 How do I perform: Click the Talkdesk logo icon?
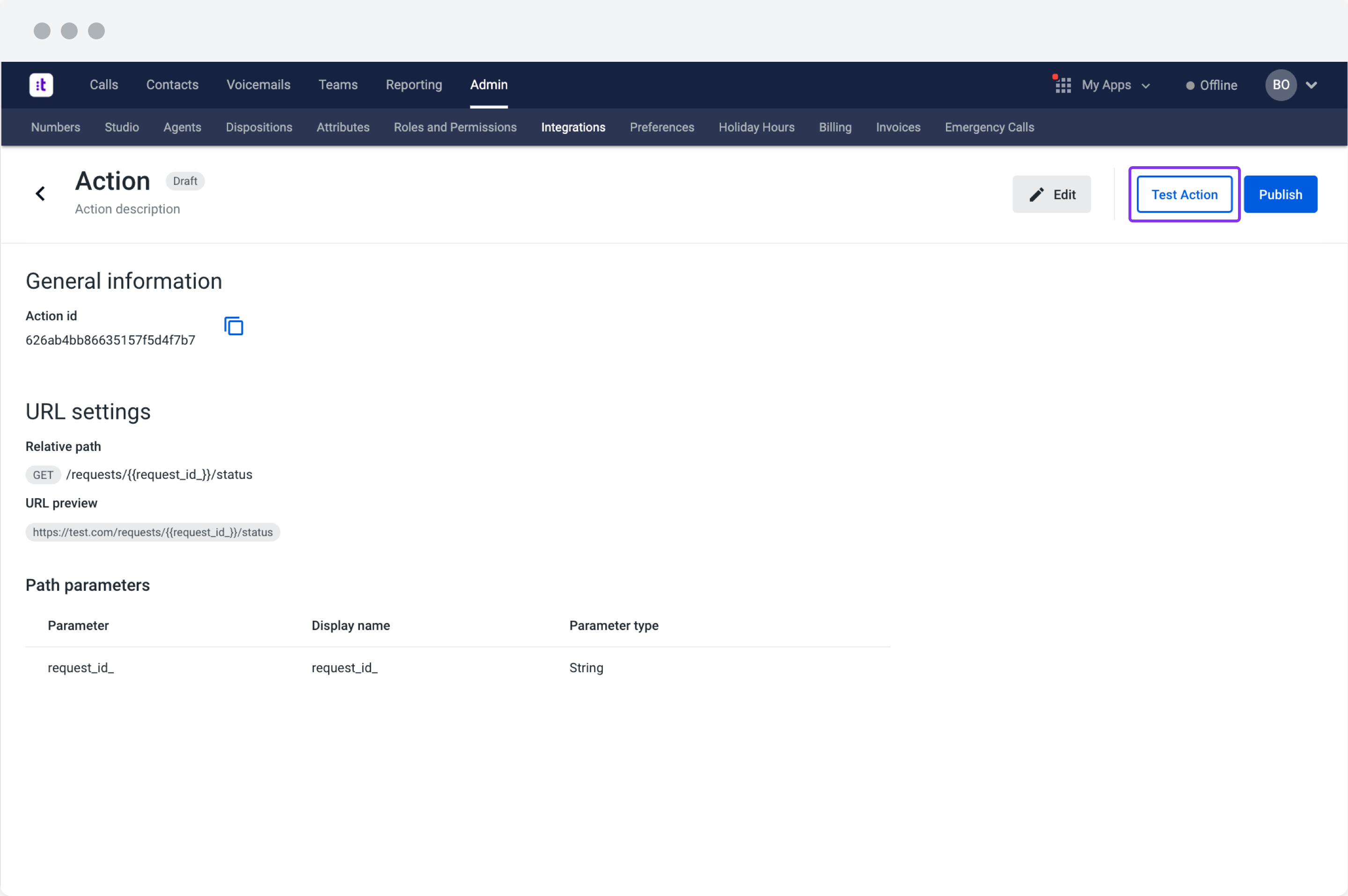pyautogui.click(x=41, y=85)
